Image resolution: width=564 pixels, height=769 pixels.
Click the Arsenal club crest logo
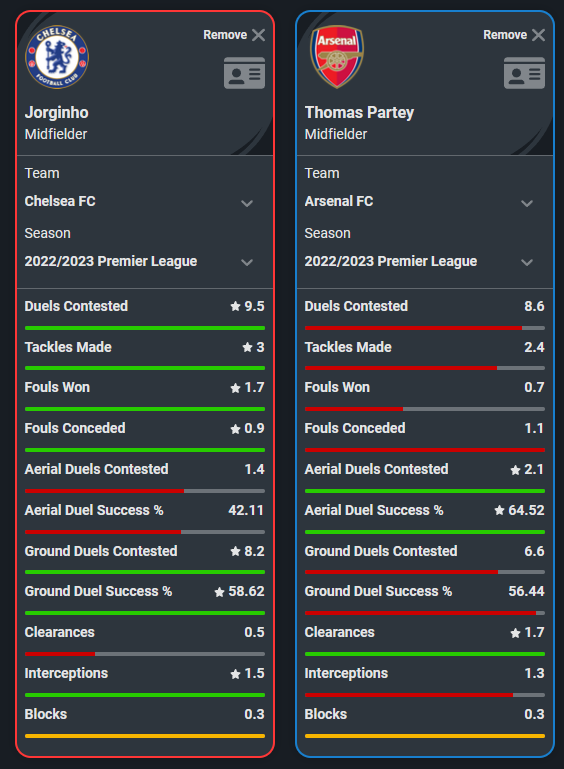(337, 57)
